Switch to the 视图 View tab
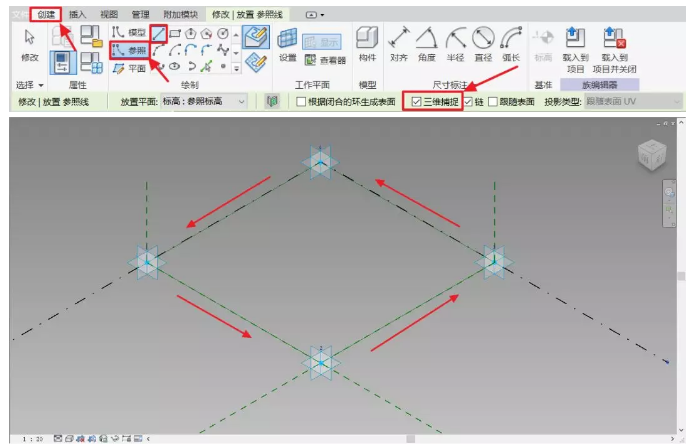 coord(109,15)
